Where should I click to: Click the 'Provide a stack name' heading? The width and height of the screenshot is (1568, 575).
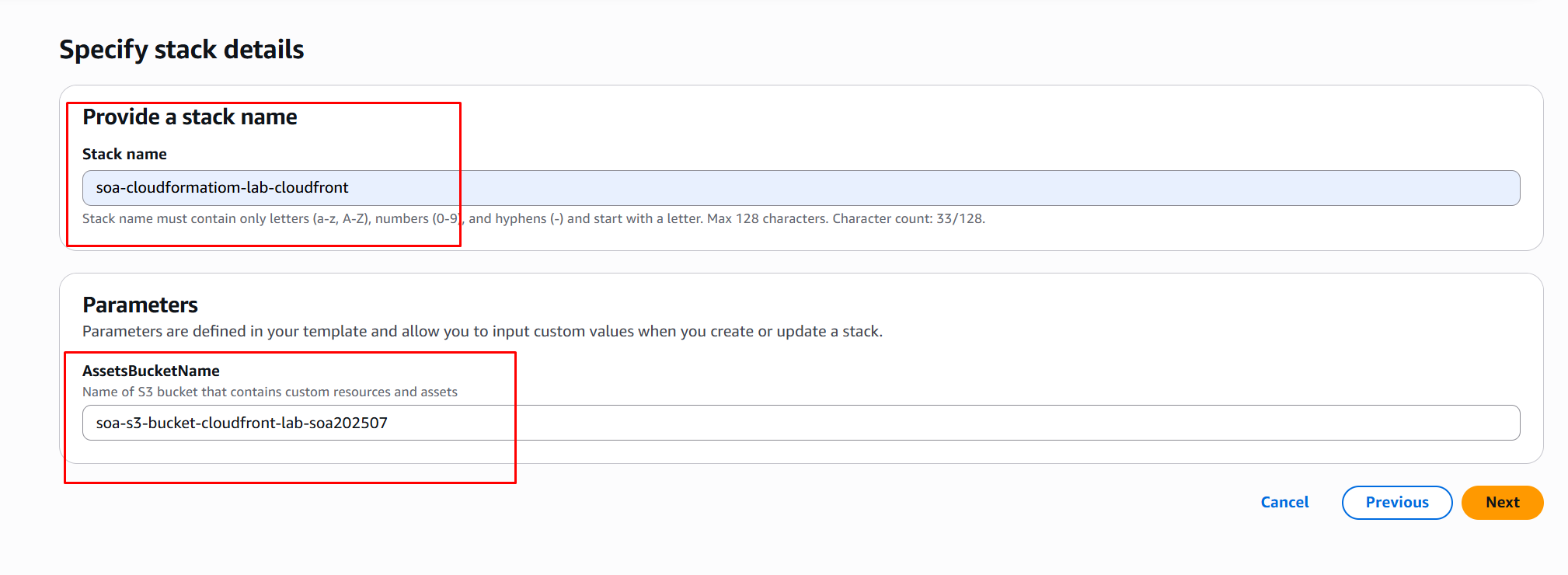pos(190,117)
